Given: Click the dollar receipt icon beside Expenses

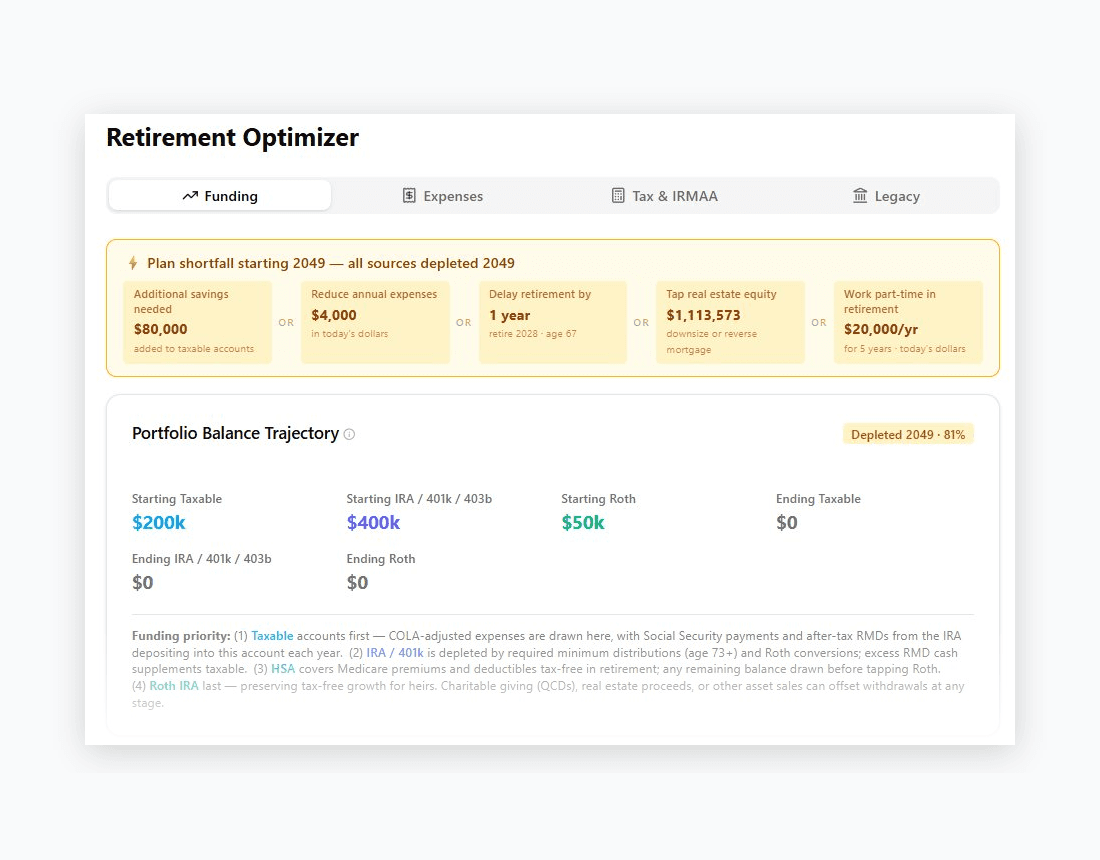Looking at the screenshot, I should click(x=409, y=195).
